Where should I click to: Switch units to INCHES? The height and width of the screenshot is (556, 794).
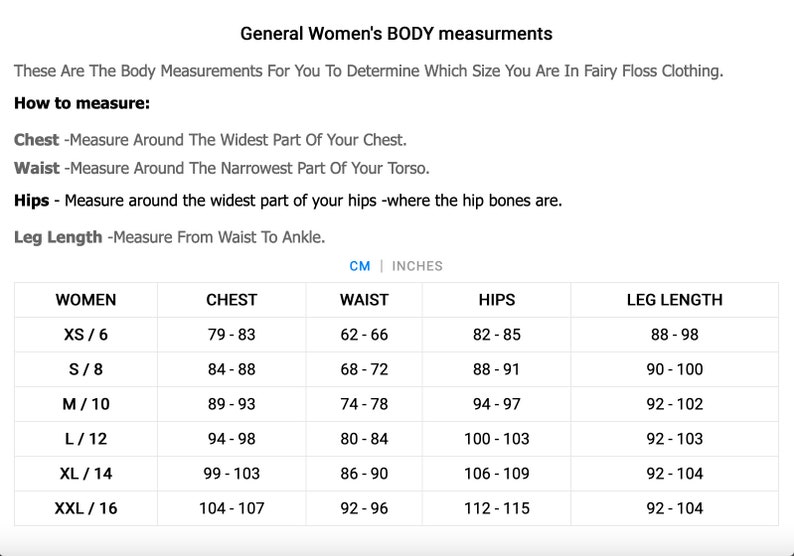417,266
